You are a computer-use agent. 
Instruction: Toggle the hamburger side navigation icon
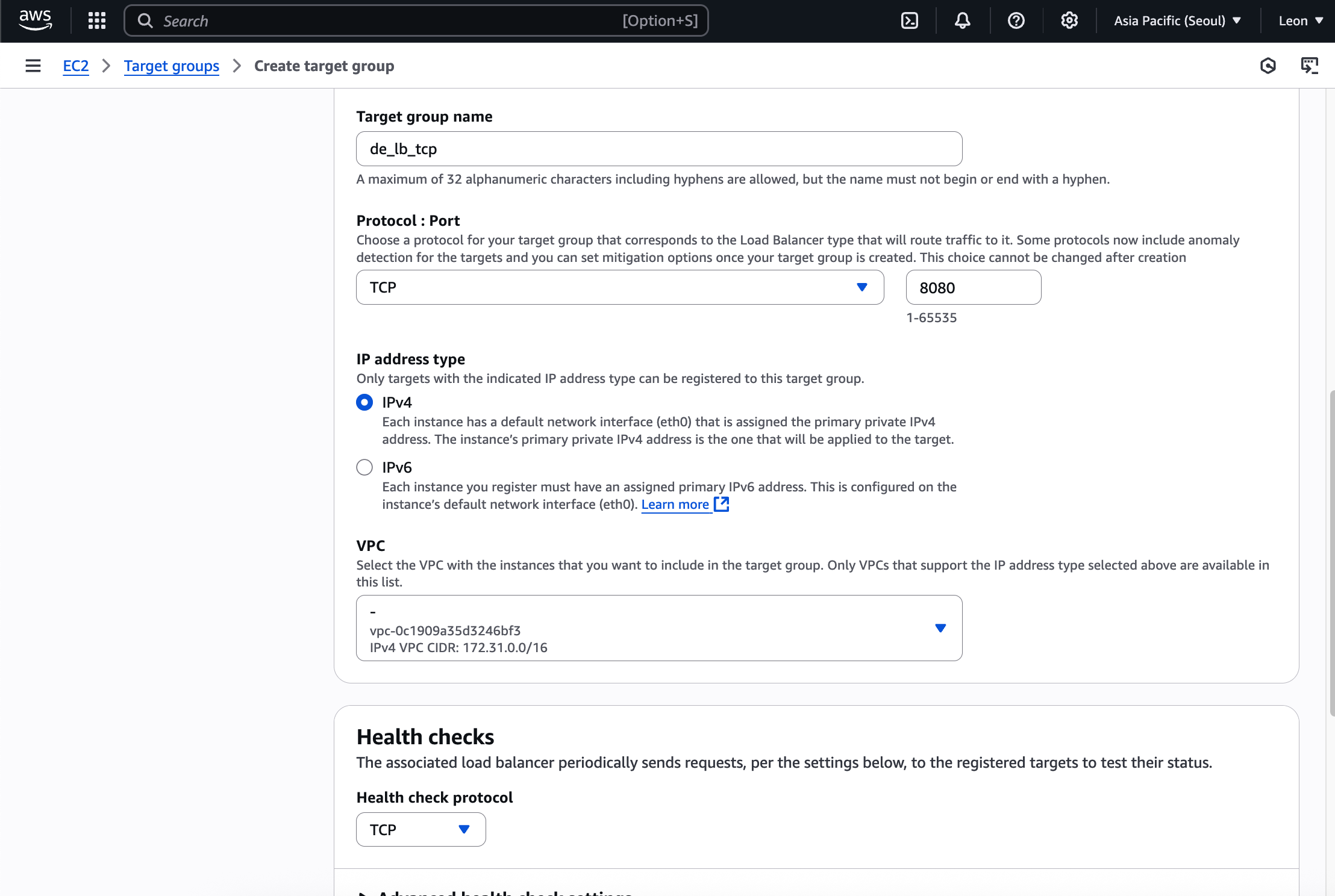33,66
